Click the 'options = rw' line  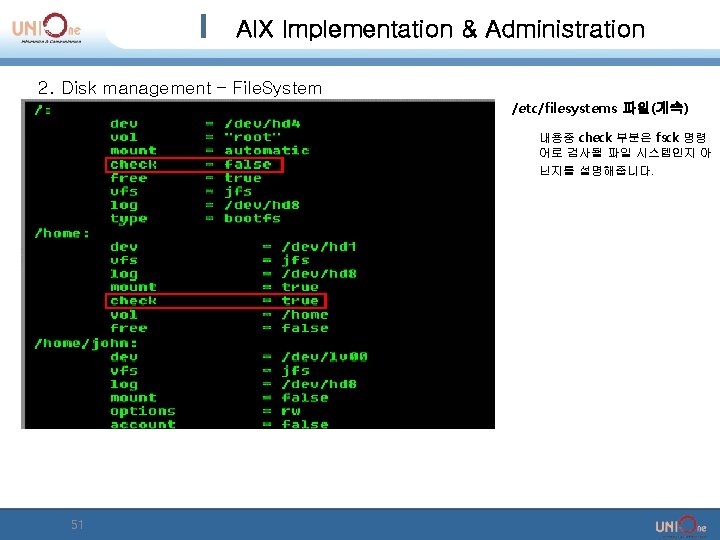(205, 411)
